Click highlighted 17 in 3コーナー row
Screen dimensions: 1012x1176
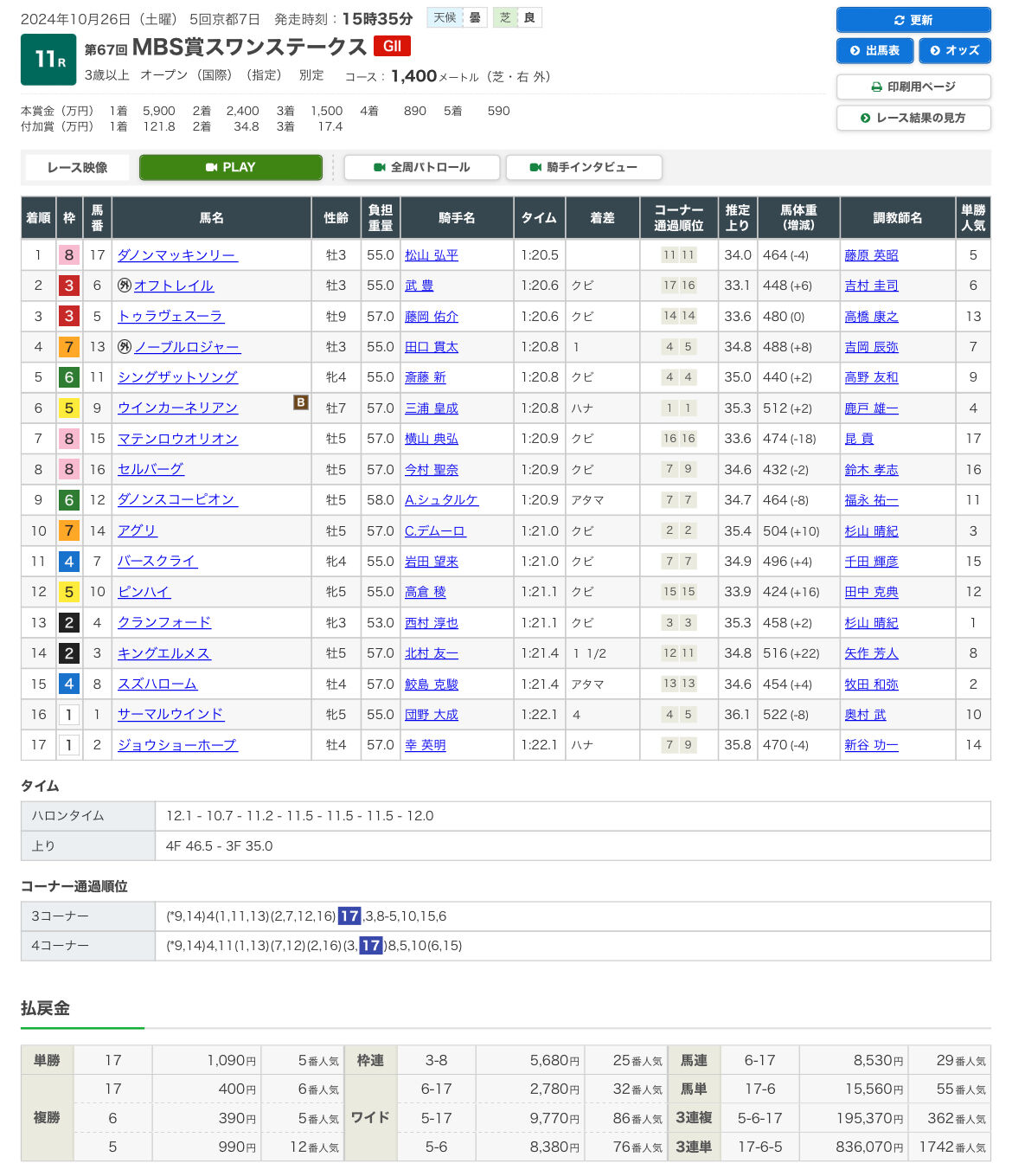(x=349, y=916)
